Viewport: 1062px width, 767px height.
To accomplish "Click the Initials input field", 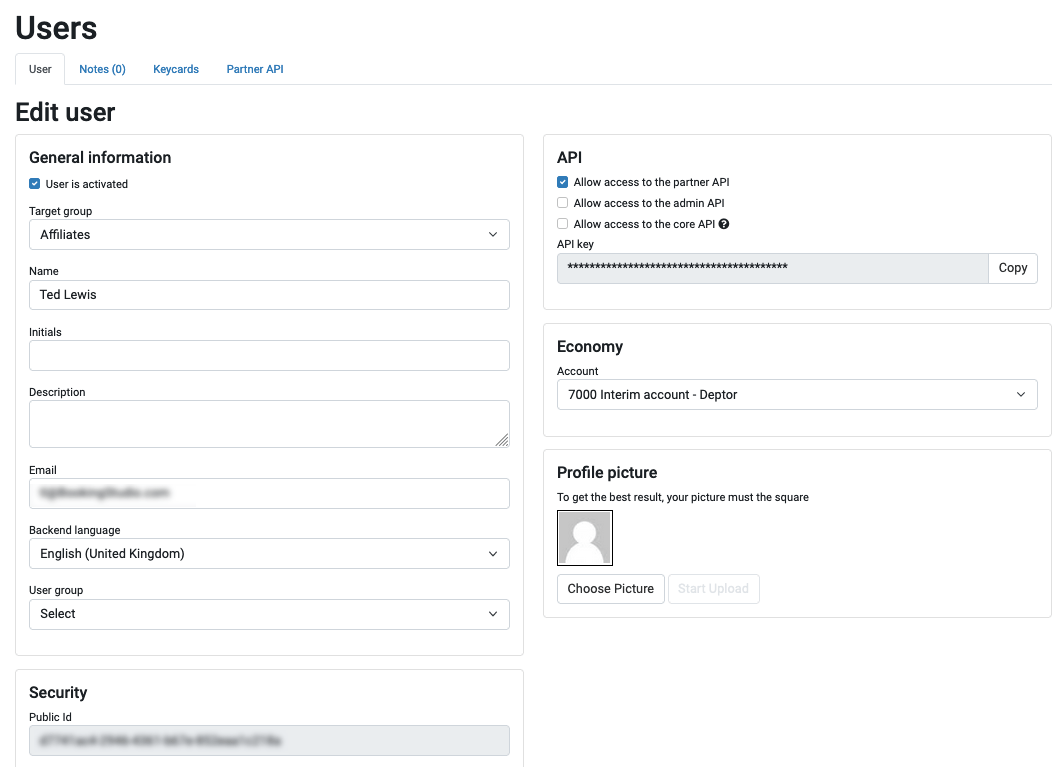I will coord(268,355).
